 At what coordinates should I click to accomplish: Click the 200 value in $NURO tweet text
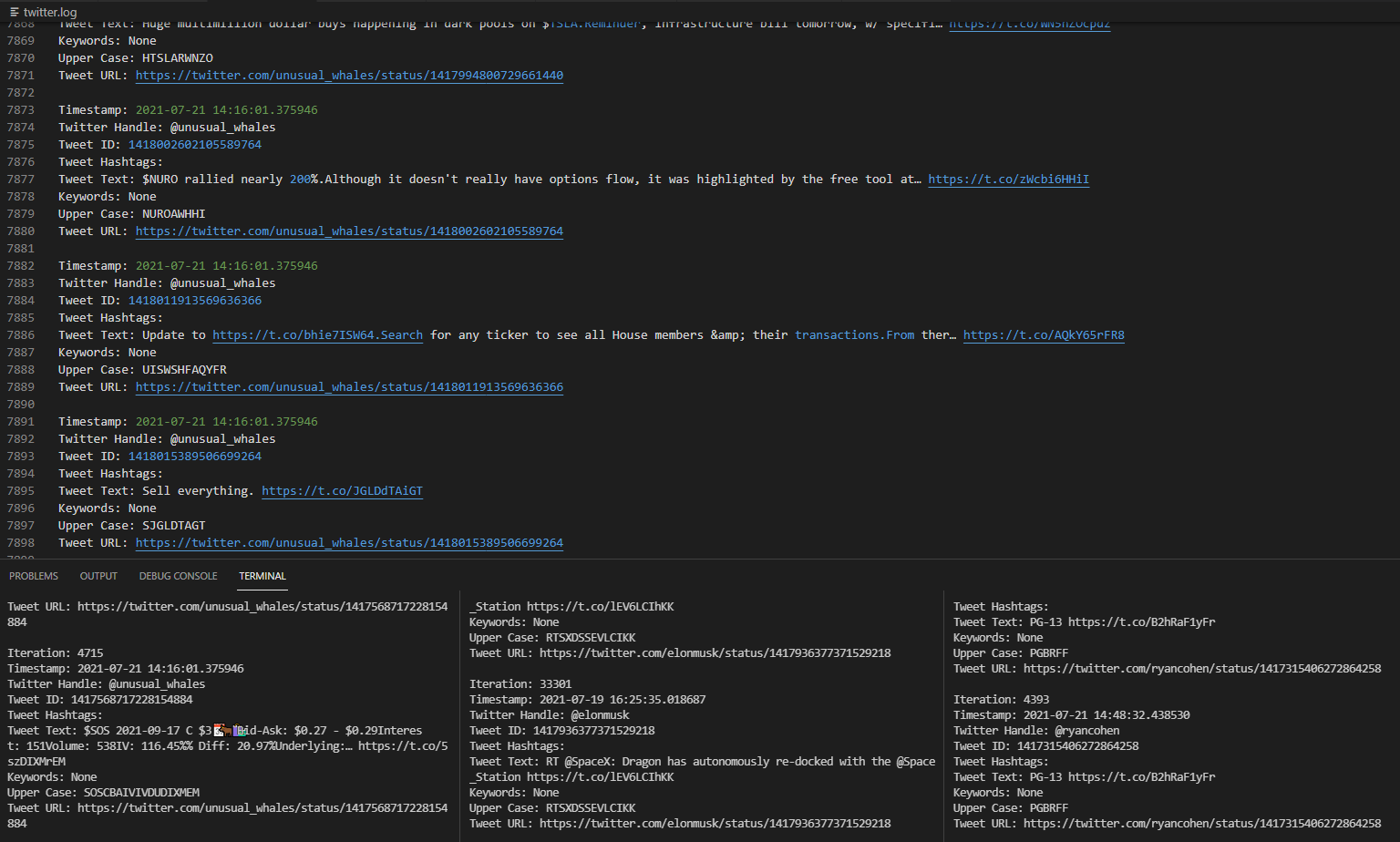[x=300, y=180]
